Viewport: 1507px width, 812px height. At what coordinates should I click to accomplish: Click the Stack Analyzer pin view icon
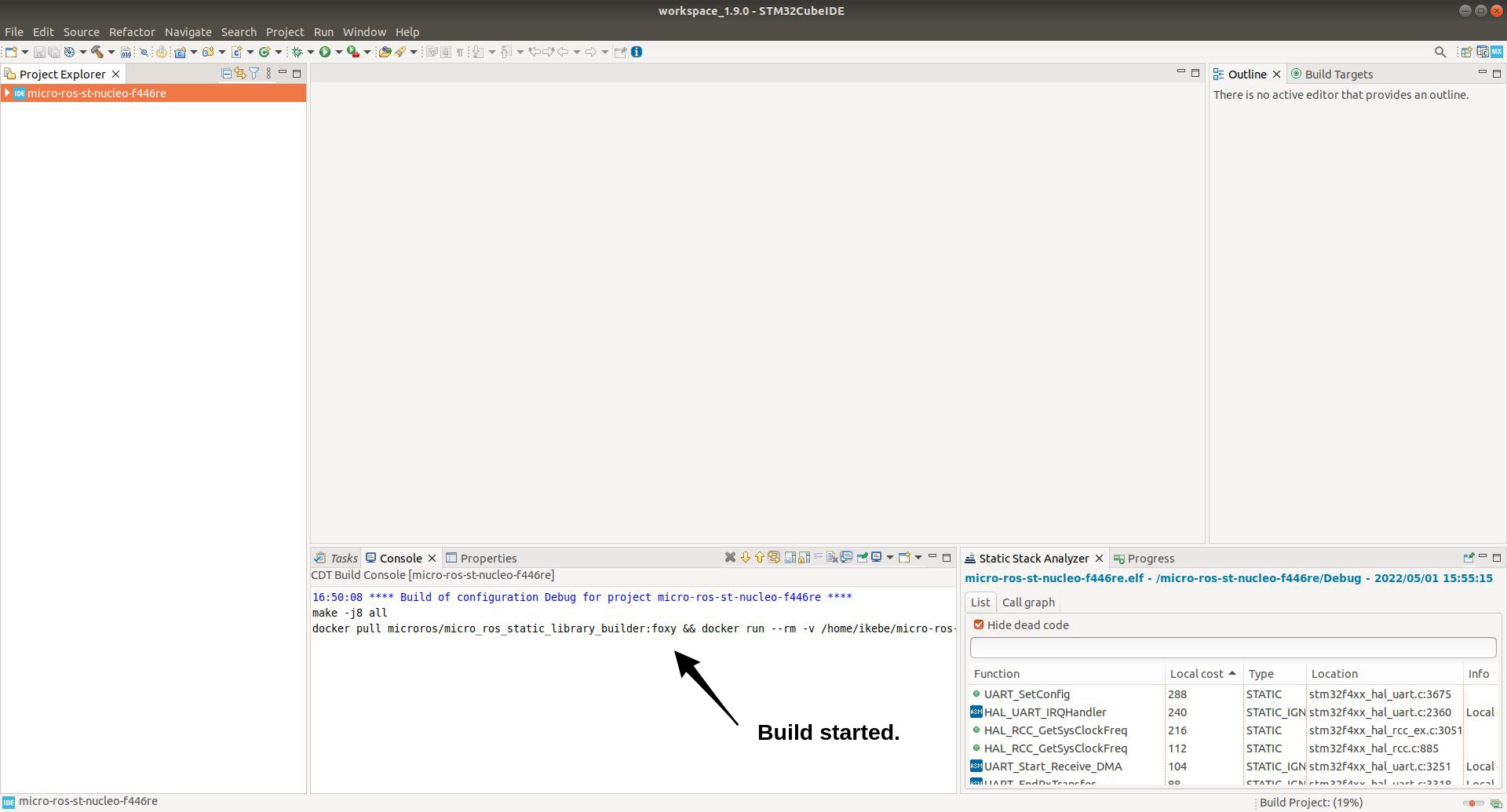coord(1468,558)
